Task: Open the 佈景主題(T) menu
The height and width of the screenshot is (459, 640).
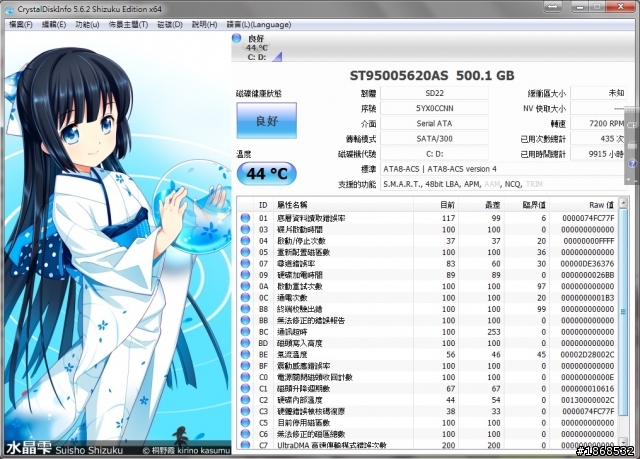Action: click(x=128, y=24)
